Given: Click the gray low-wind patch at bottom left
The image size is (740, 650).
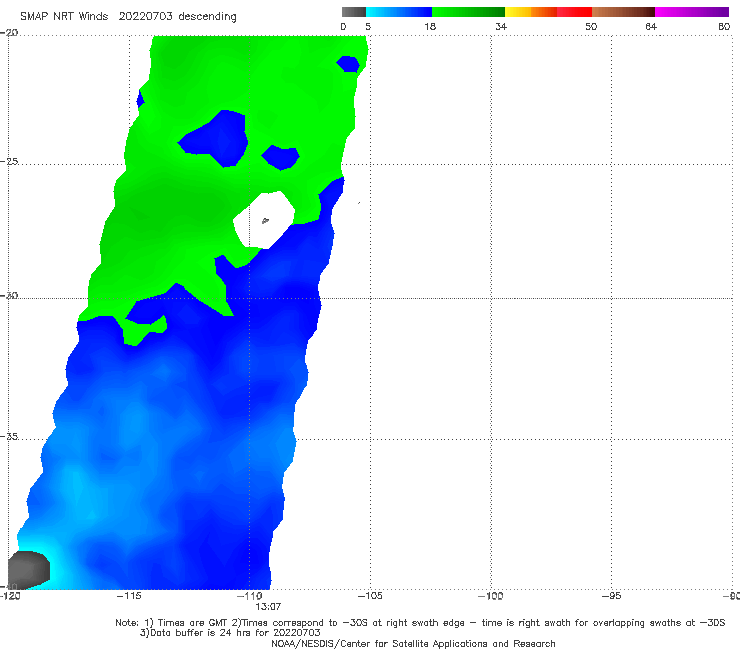Looking at the screenshot, I should [28, 569].
